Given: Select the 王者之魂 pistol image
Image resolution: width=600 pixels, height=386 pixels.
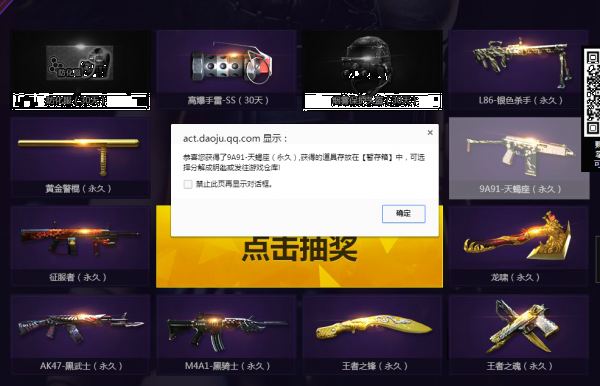Looking at the screenshot, I should pos(523,326).
